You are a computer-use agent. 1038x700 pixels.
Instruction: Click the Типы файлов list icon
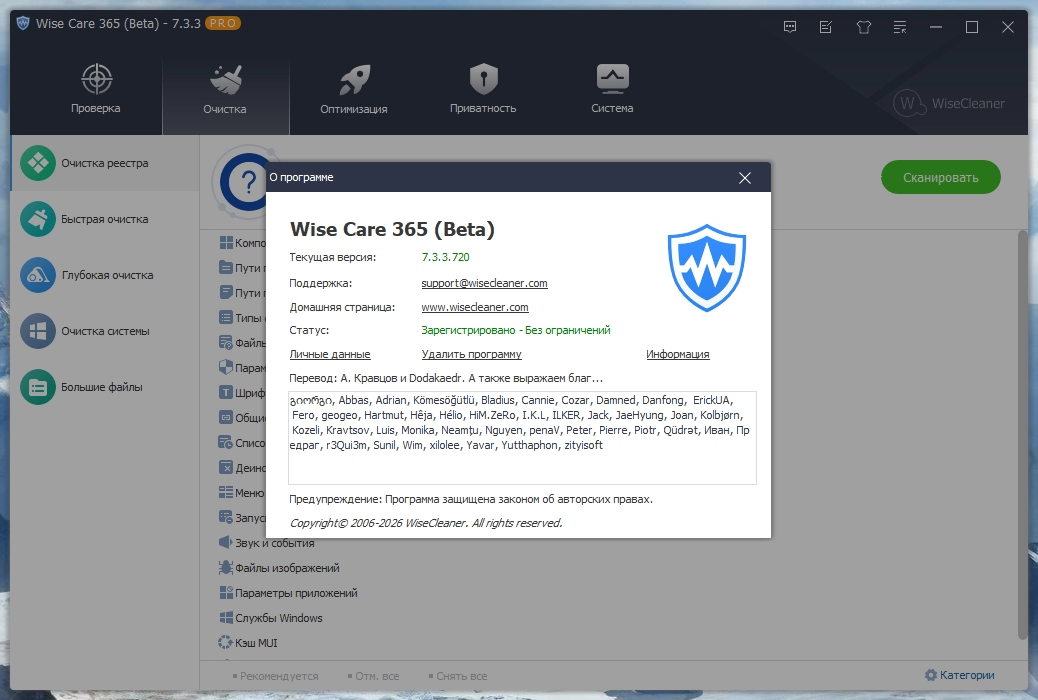tap(225, 318)
